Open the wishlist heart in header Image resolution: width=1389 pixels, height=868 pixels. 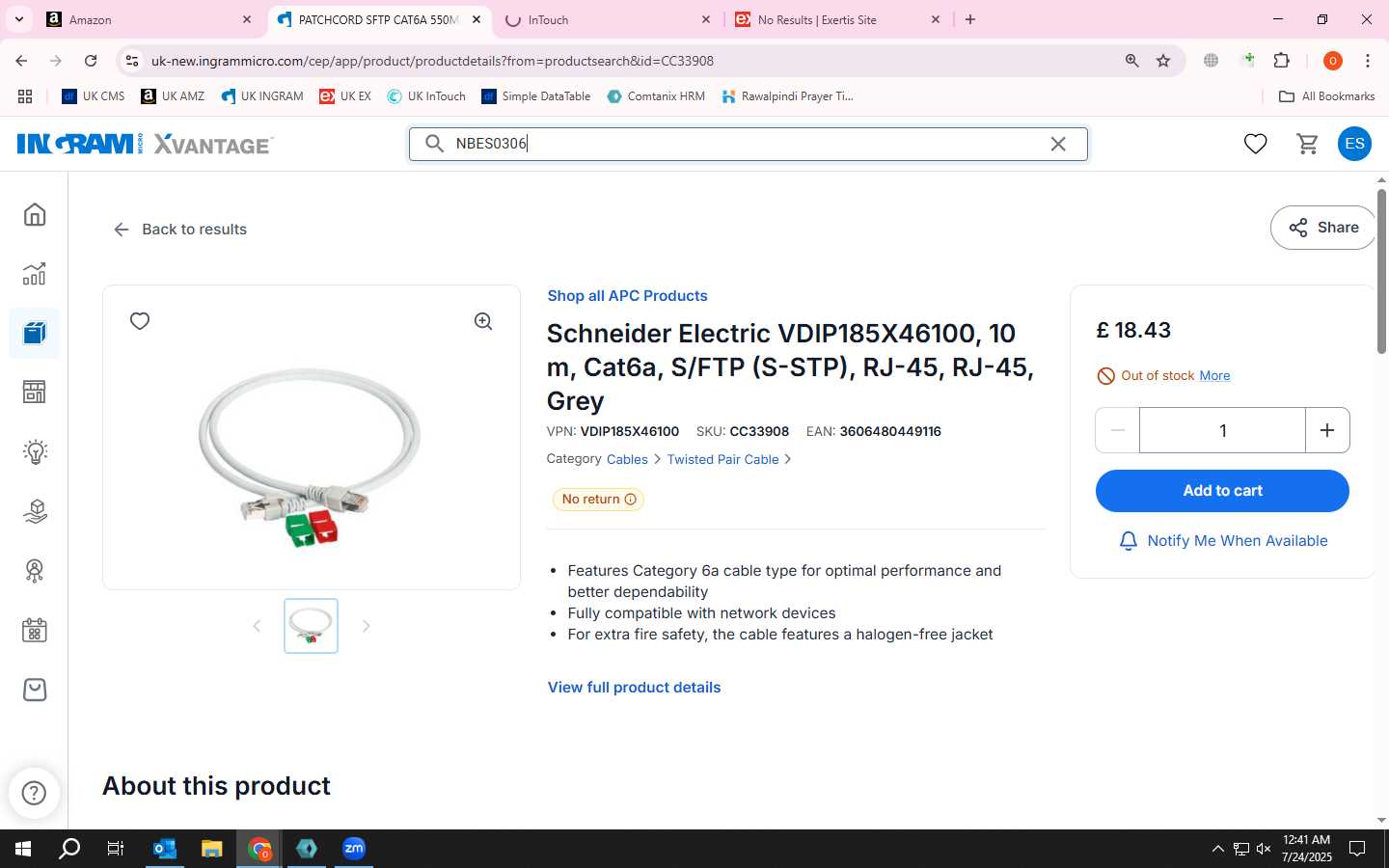click(1255, 144)
